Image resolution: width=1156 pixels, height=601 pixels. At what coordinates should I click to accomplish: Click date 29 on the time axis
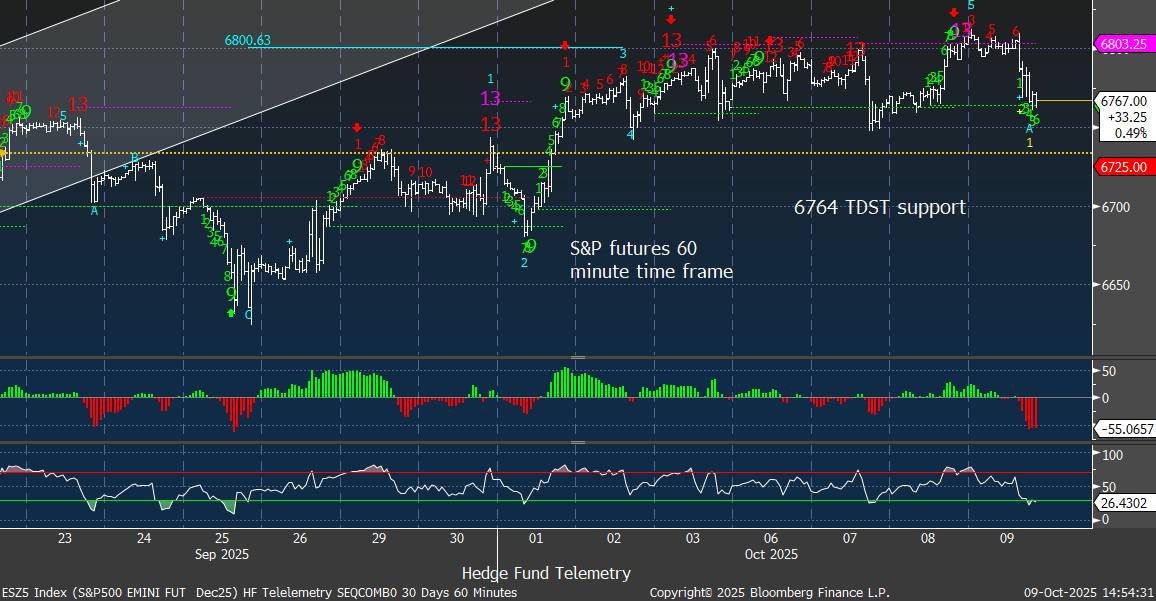pos(379,539)
